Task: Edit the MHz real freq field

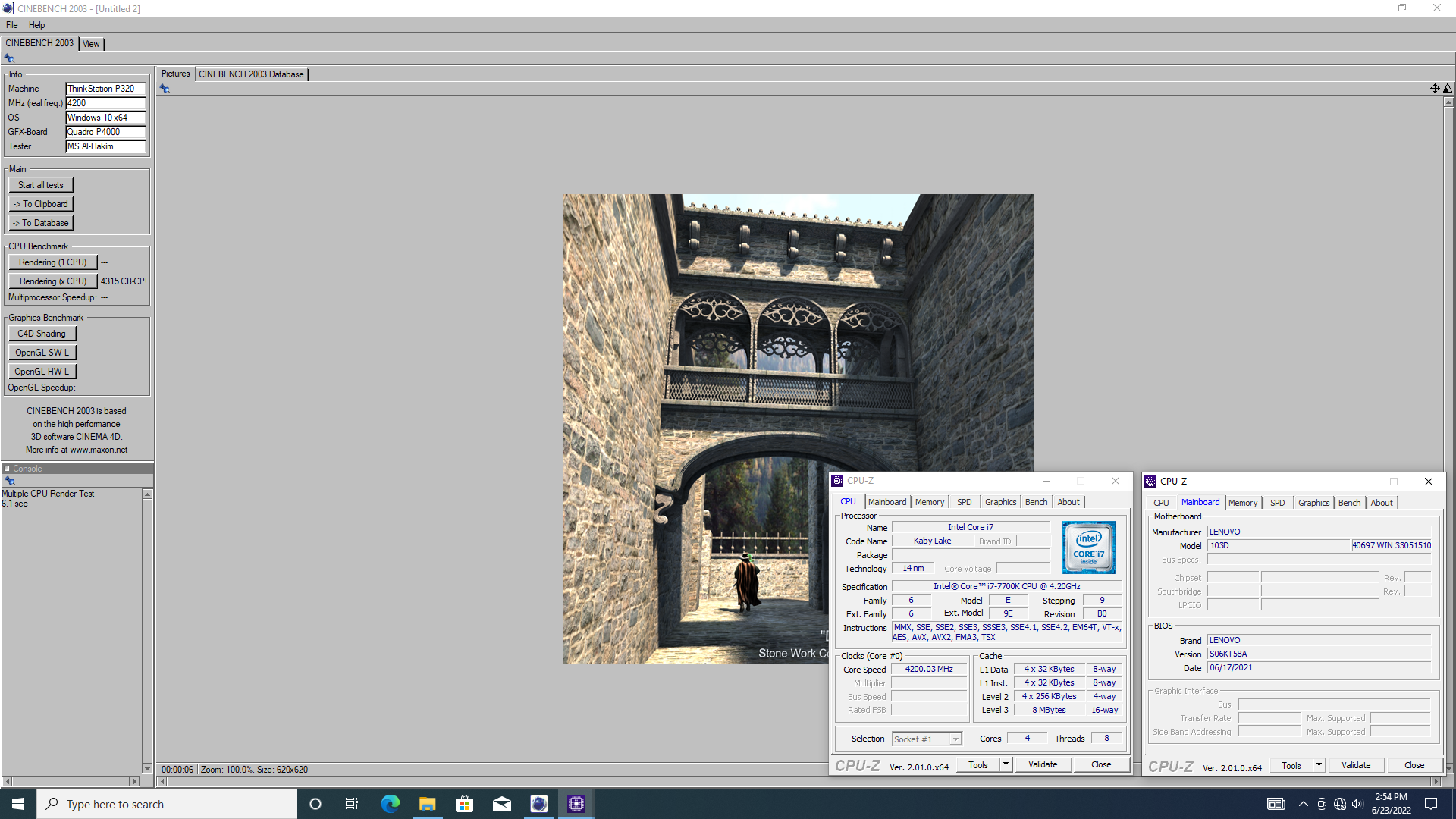Action: 105,103
